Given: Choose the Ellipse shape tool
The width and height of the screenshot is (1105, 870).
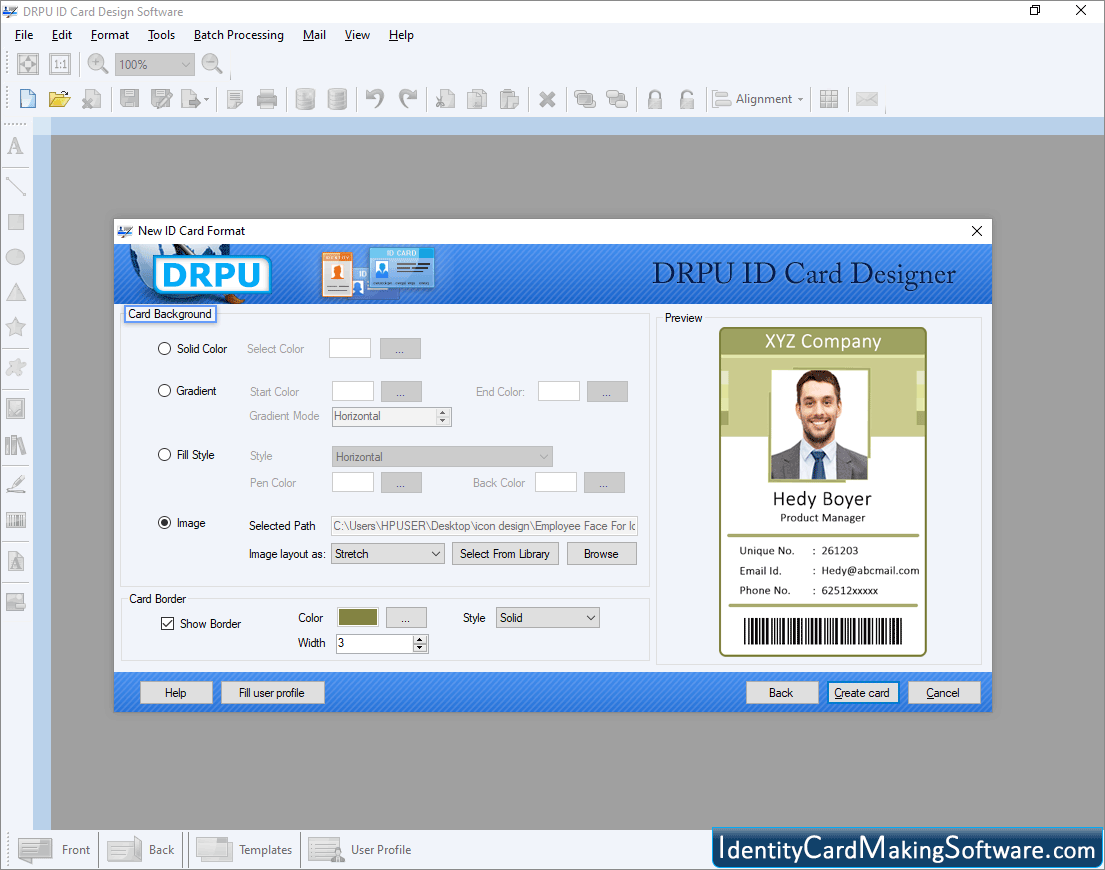Looking at the screenshot, I should tap(15, 256).
